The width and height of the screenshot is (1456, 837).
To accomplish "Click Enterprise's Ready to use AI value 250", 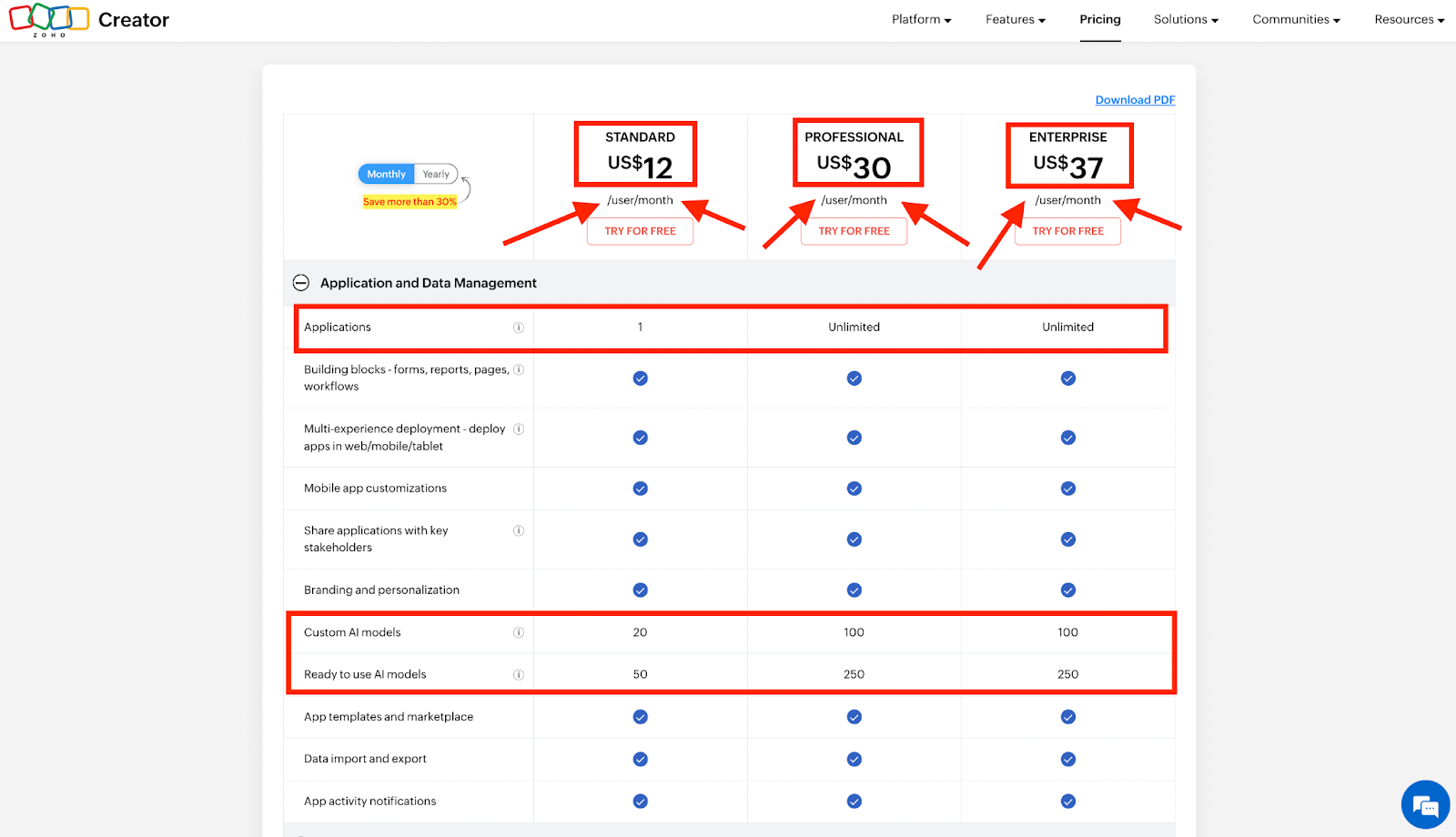I will (x=1068, y=674).
